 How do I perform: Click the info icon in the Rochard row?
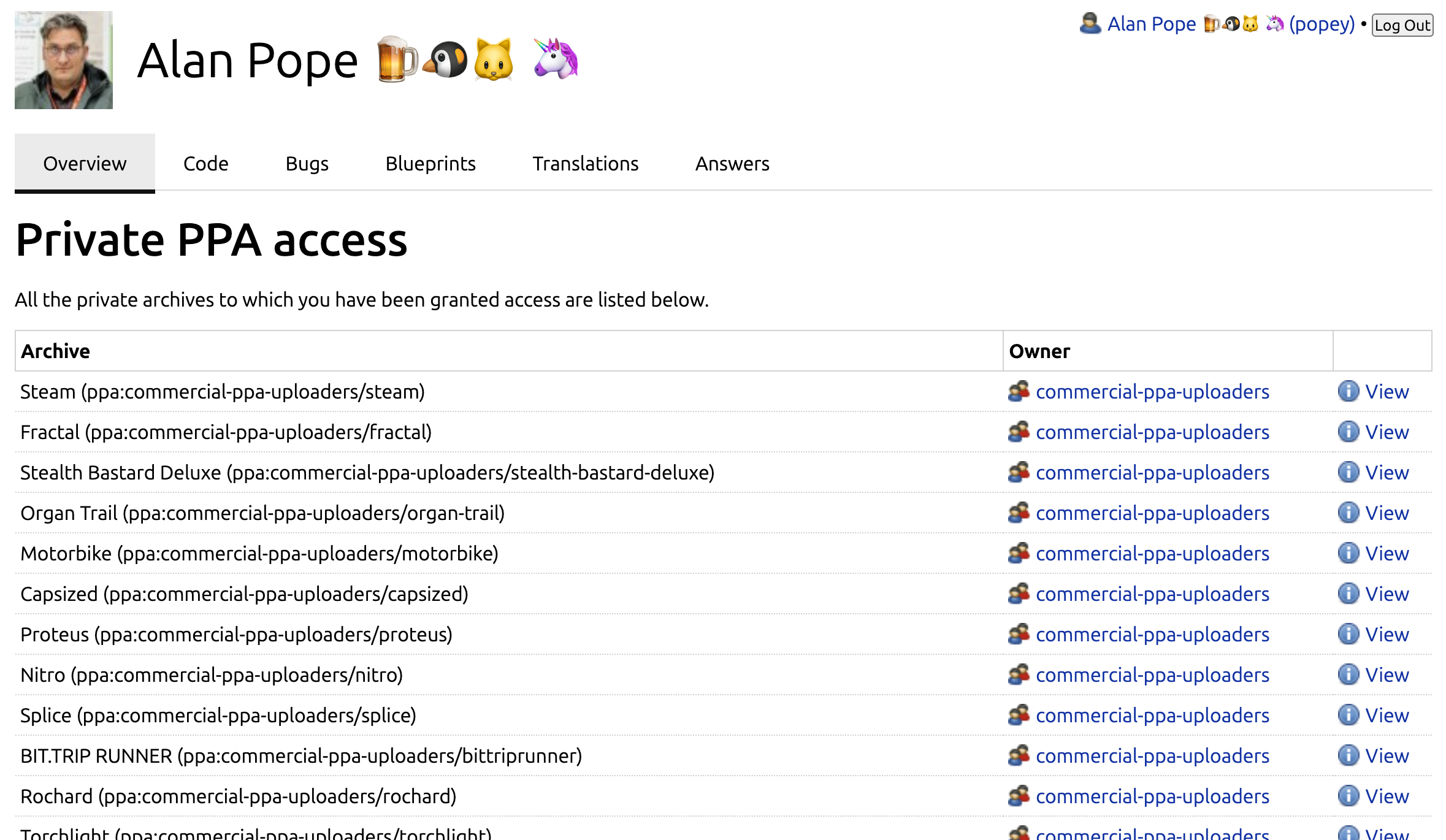[1348, 796]
